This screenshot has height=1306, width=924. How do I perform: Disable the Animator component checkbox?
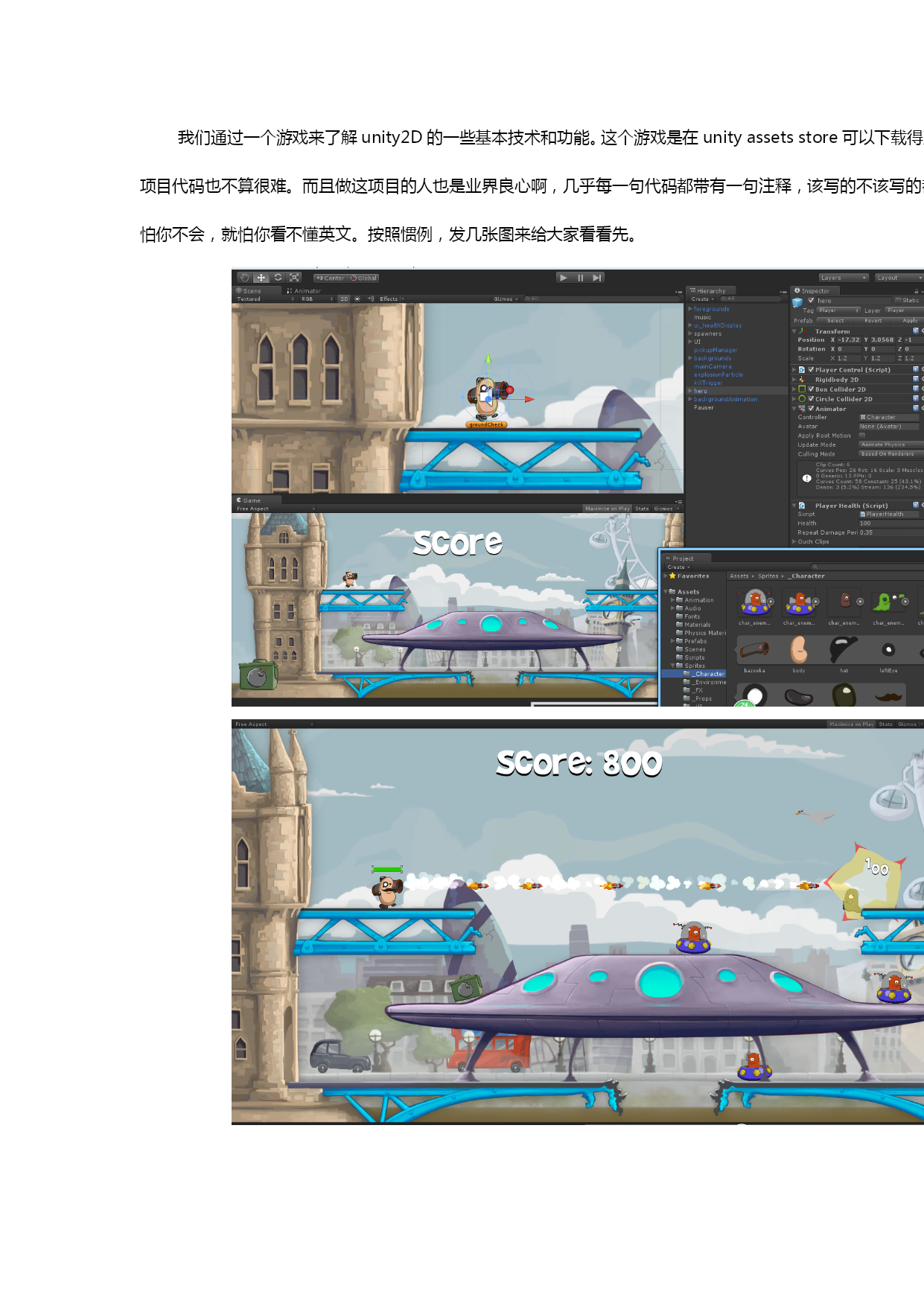coord(811,408)
